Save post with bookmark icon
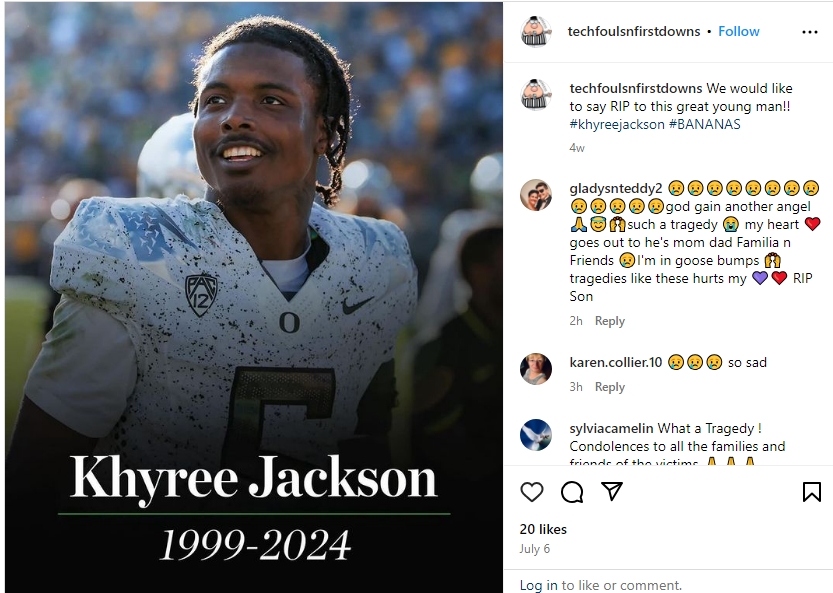Image resolution: width=833 pixels, height=593 pixels. [811, 492]
